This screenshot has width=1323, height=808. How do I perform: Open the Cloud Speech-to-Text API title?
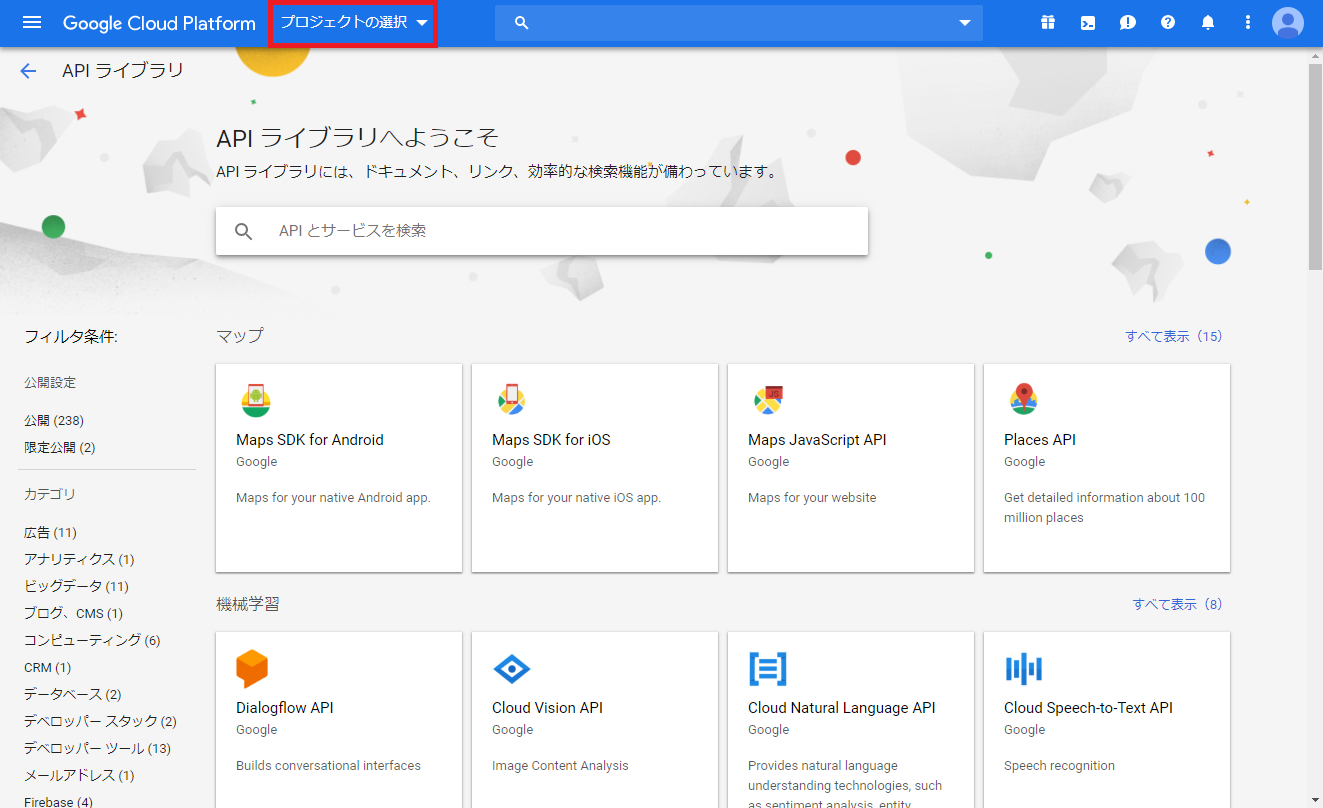coord(1088,708)
